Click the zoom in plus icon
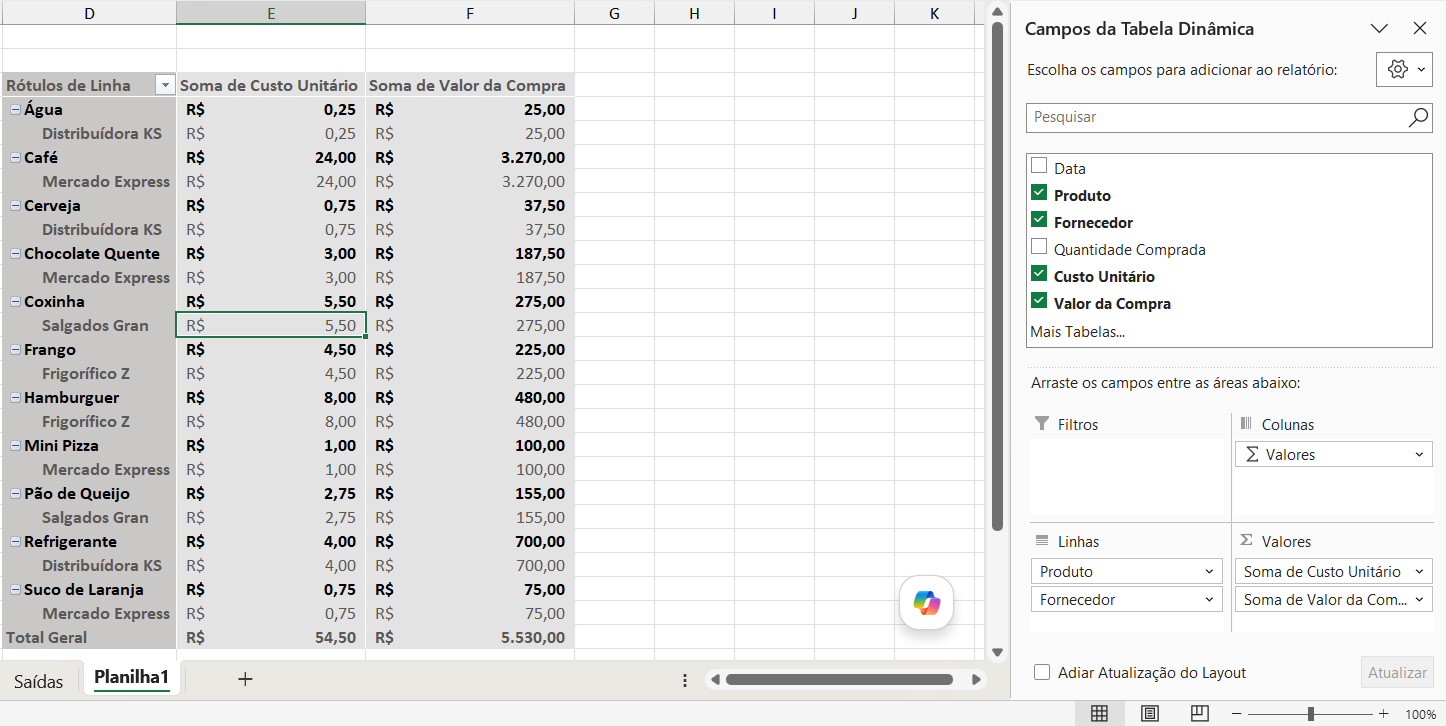Screen dimensions: 1446x726 [1383, 714]
